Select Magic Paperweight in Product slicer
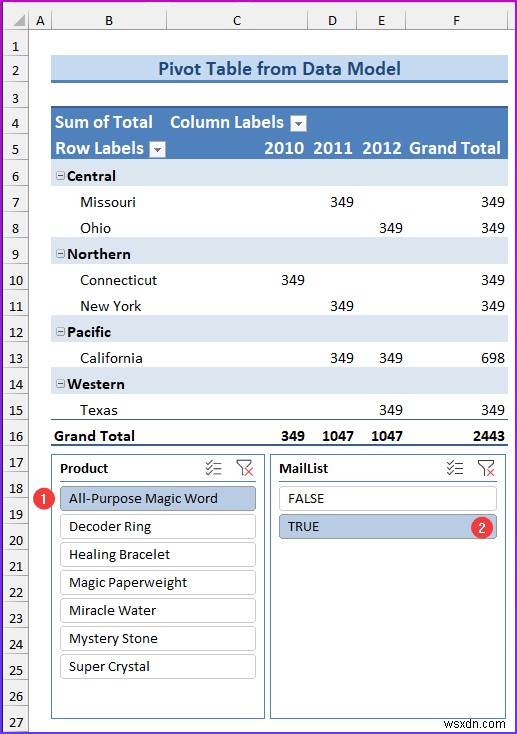The width and height of the screenshot is (517, 734). 158,582
